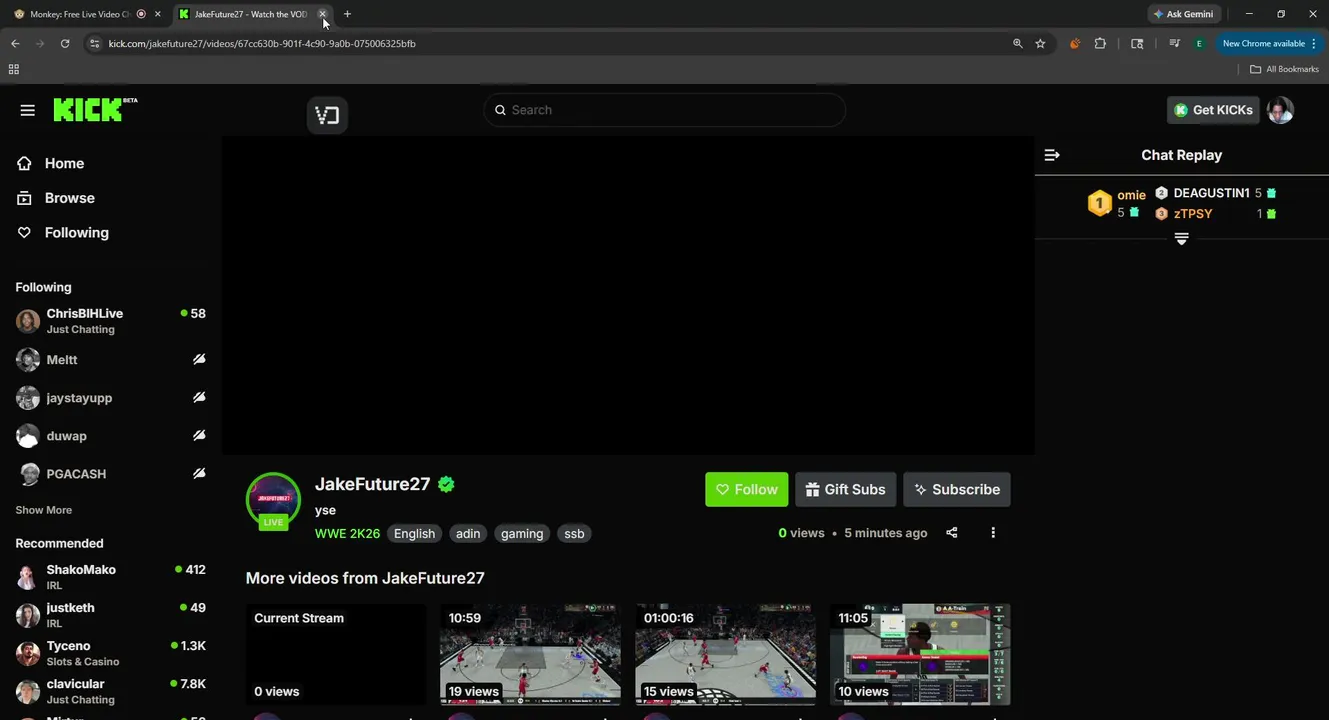Open Tyceno recommended channel
The image size is (1329, 720).
point(111,653)
